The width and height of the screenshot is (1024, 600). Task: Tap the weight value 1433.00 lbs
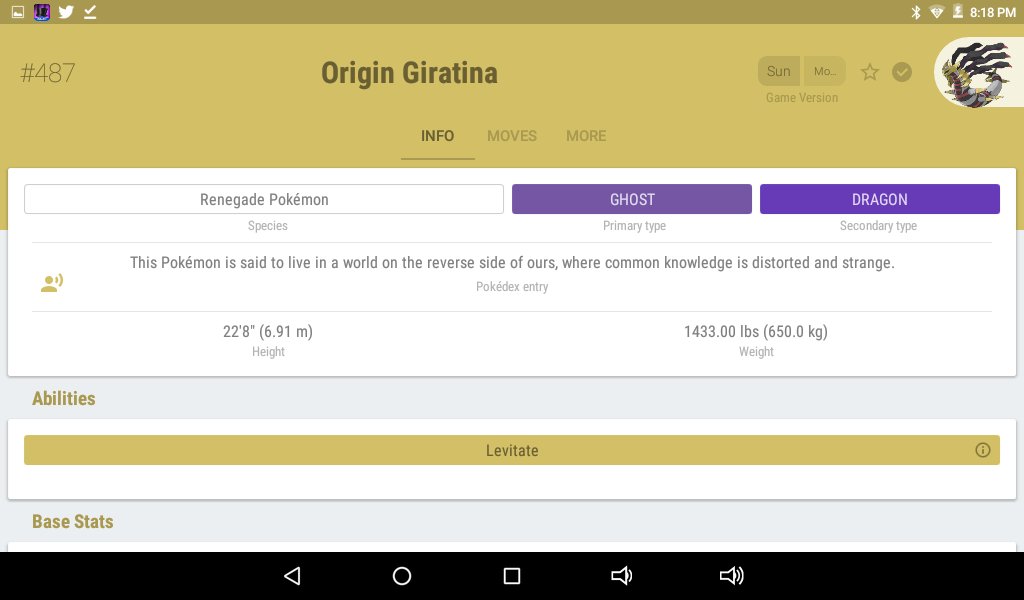click(x=756, y=331)
